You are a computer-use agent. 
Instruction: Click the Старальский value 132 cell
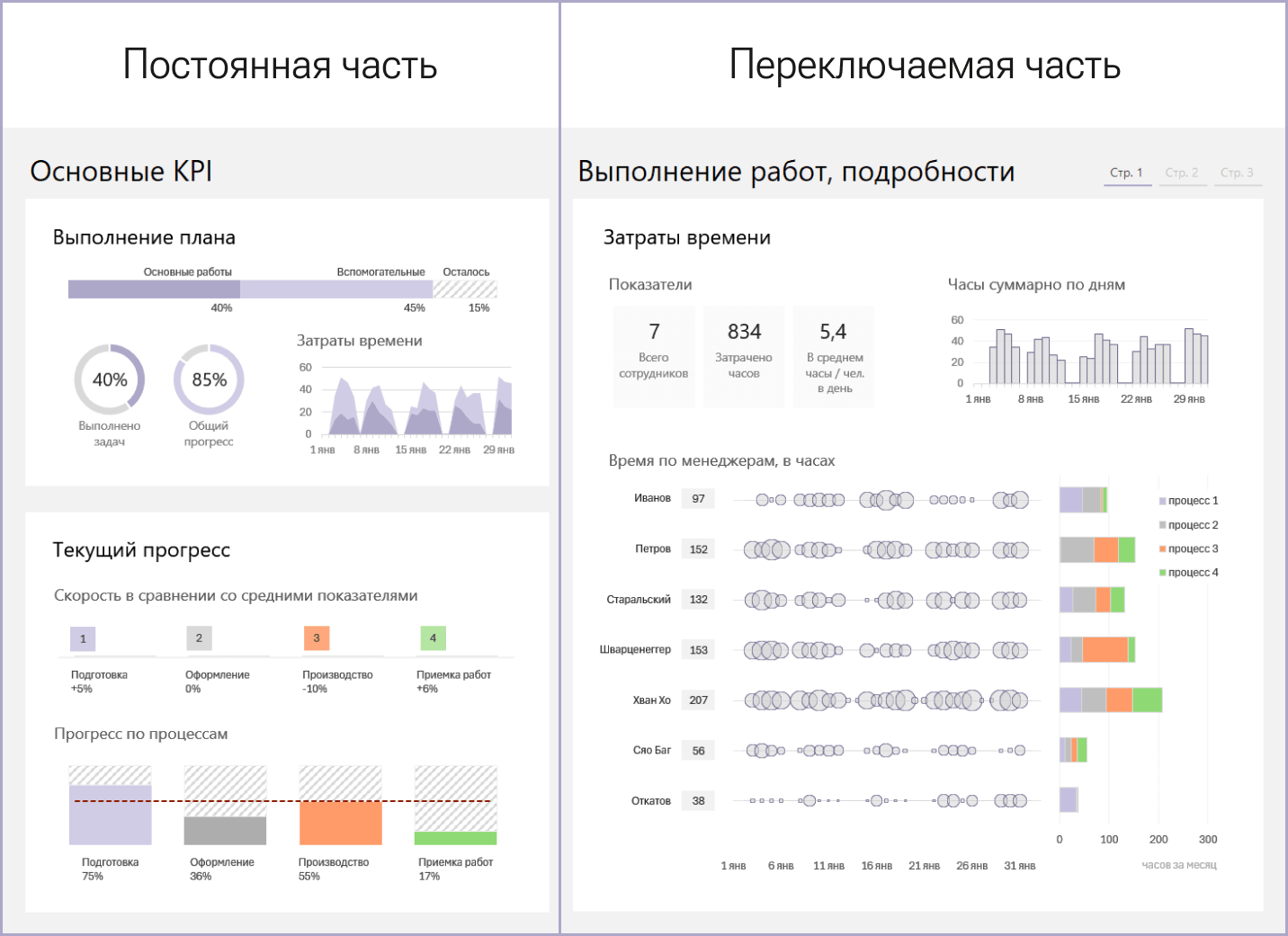(x=698, y=600)
